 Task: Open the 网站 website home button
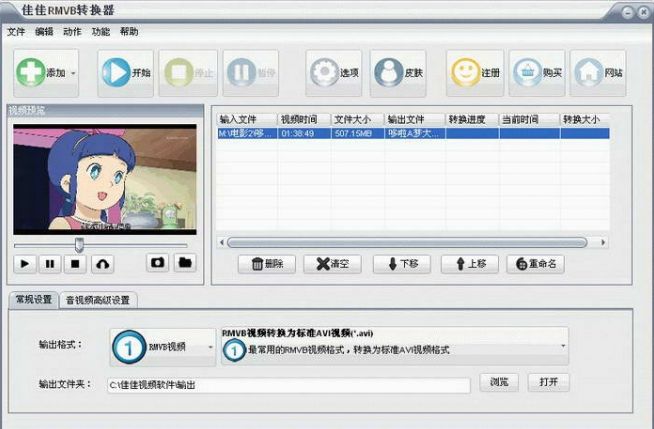coord(598,73)
